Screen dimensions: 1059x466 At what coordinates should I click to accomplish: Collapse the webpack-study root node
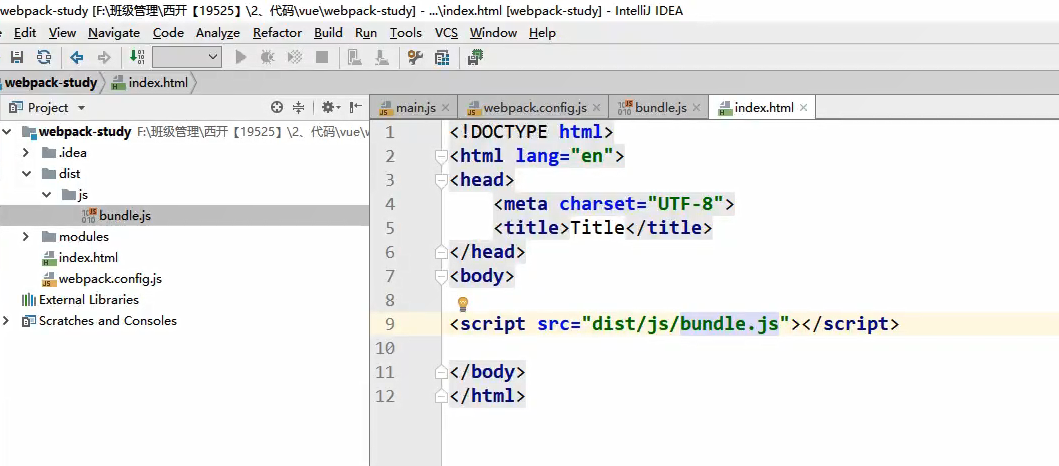click(x=6, y=132)
